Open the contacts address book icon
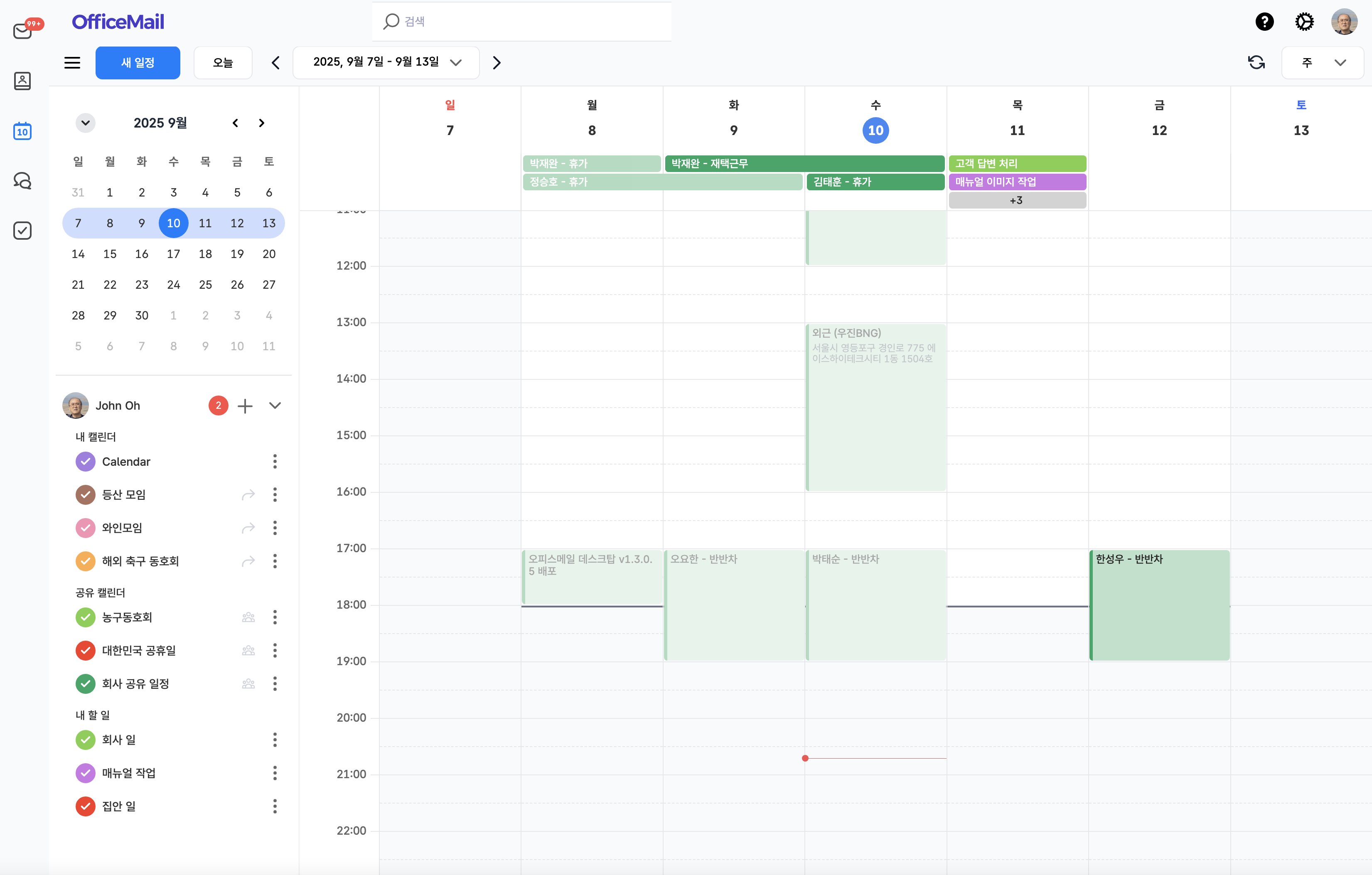This screenshot has width=1372, height=875. (x=22, y=81)
